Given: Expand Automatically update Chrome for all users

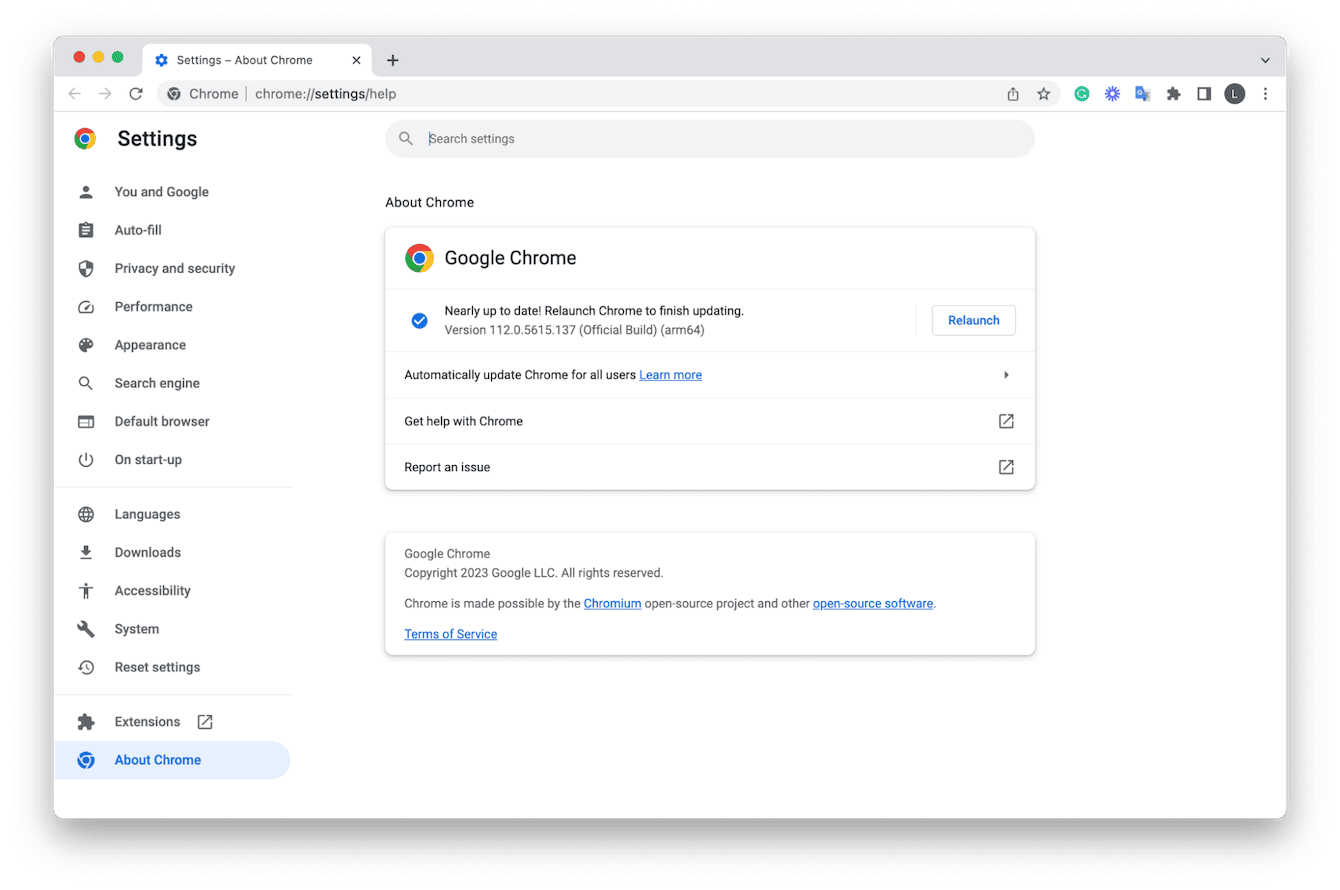Looking at the screenshot, I should [1006, 374].
